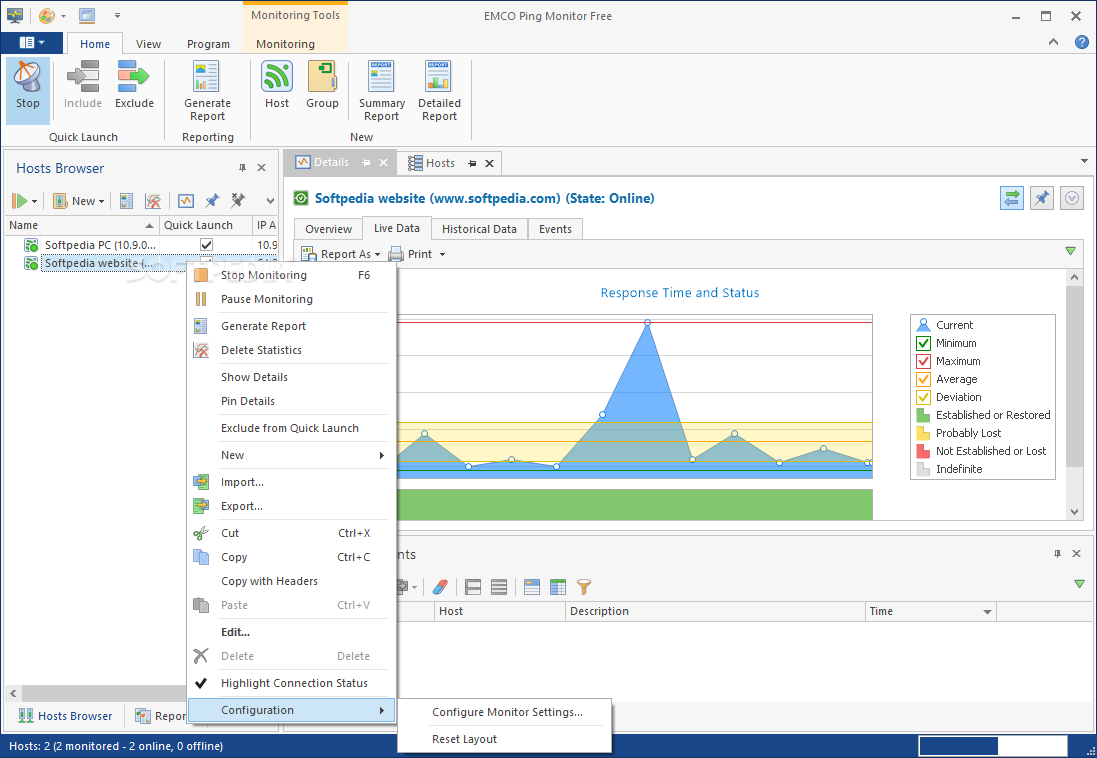Select Pause Monitoring in context menu
This screenshot has width=1097, height=758.
pos(291,299)
